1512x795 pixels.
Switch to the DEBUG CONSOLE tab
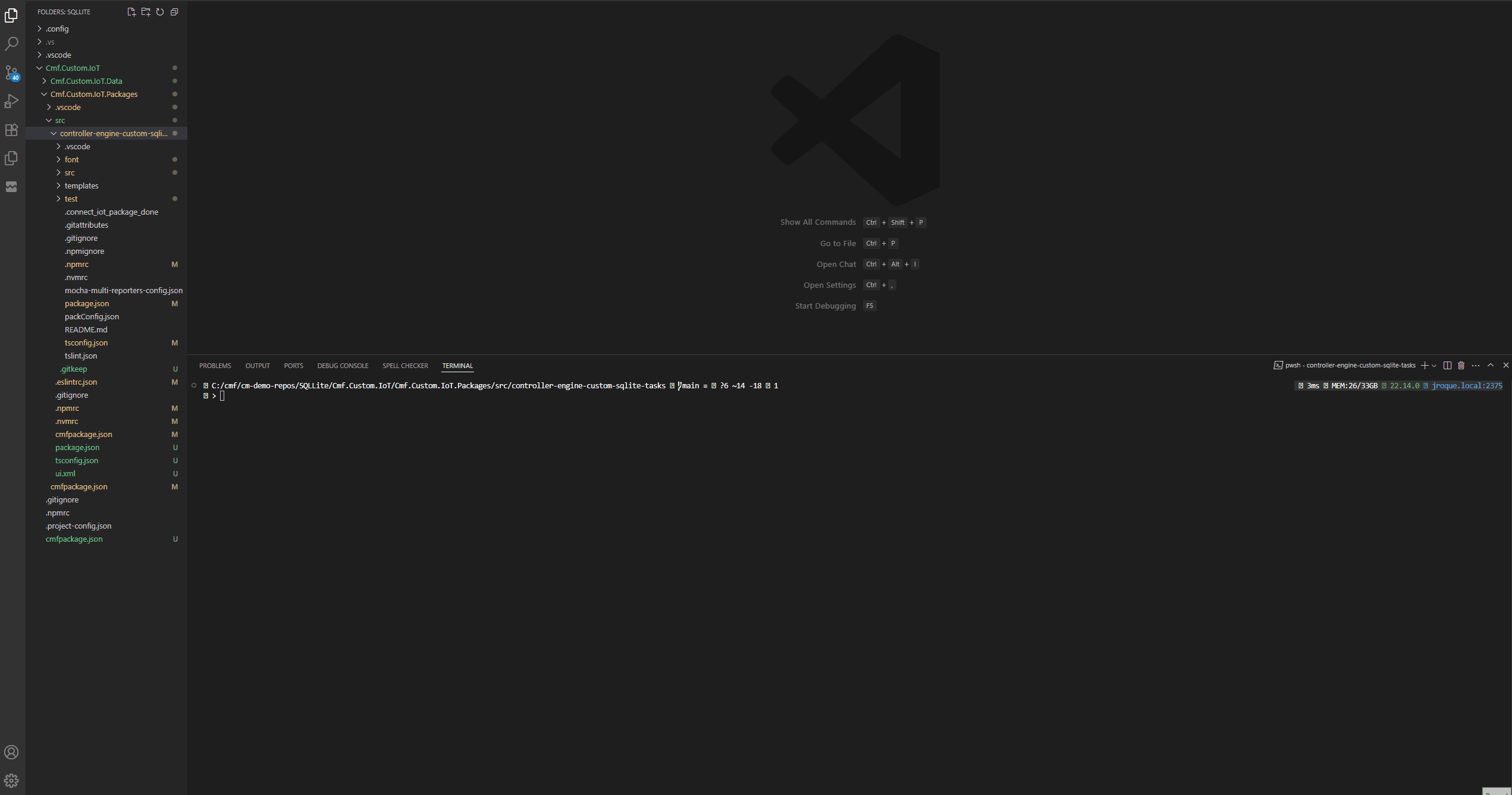[343, 366]
